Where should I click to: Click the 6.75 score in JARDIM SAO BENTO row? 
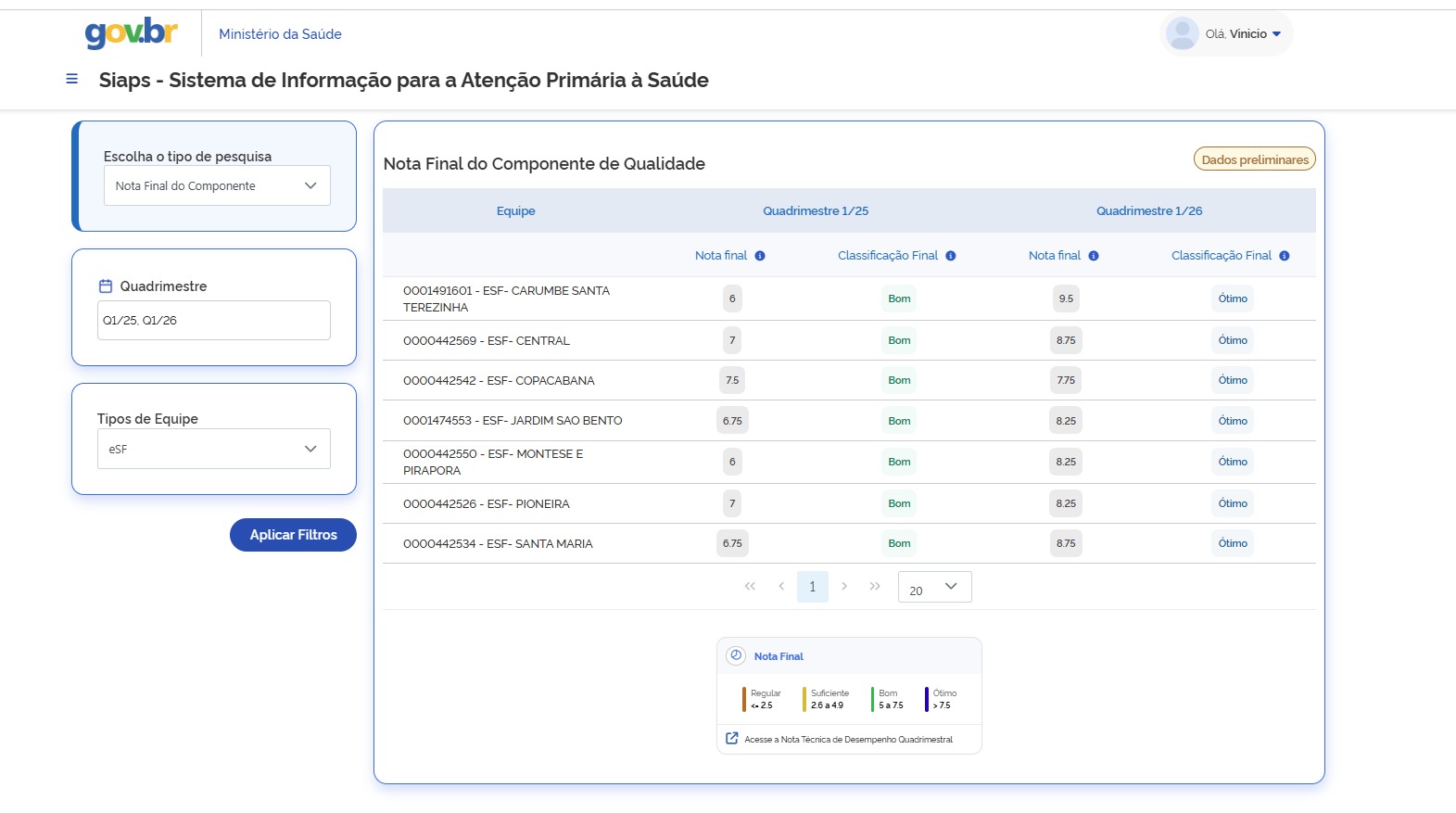click(732, 421)
